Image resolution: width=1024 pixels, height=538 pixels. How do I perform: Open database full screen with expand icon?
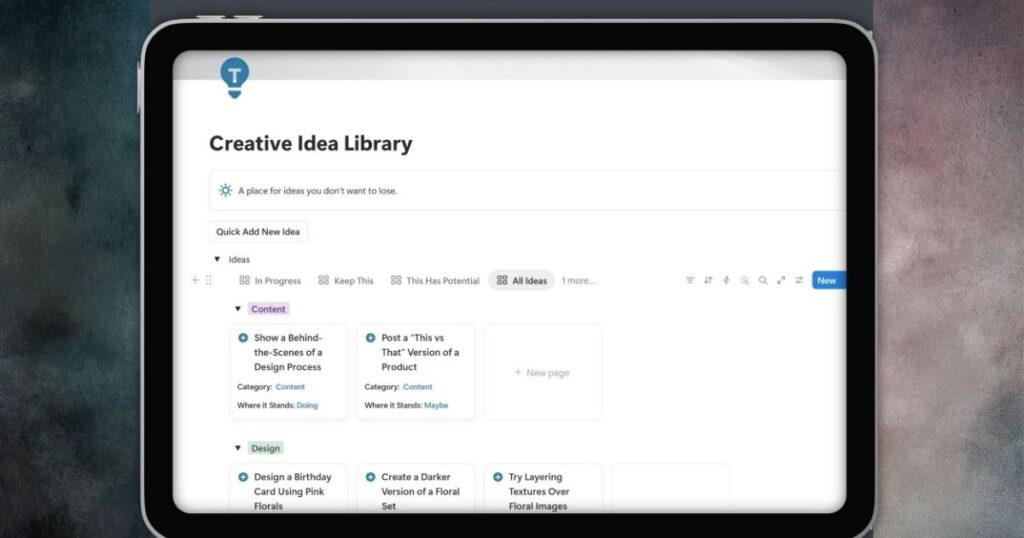pyautogui.click(x=780, y=281)
